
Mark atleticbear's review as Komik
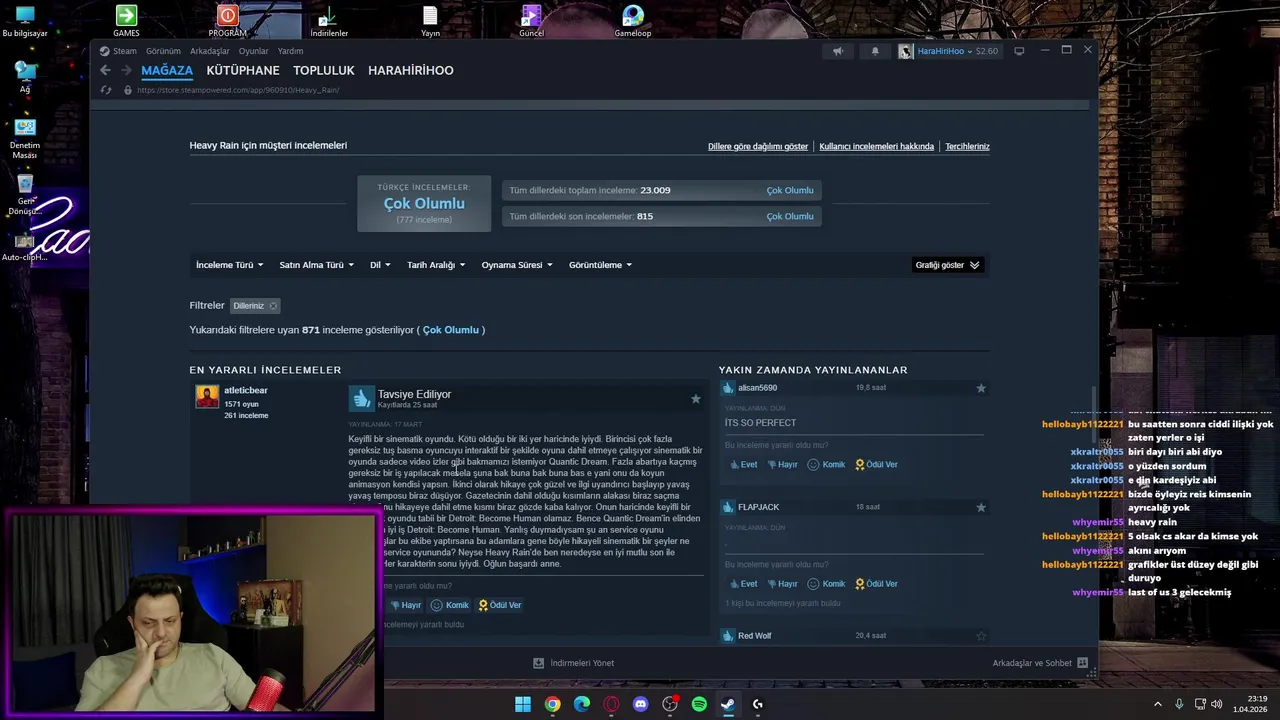point(449,605)
